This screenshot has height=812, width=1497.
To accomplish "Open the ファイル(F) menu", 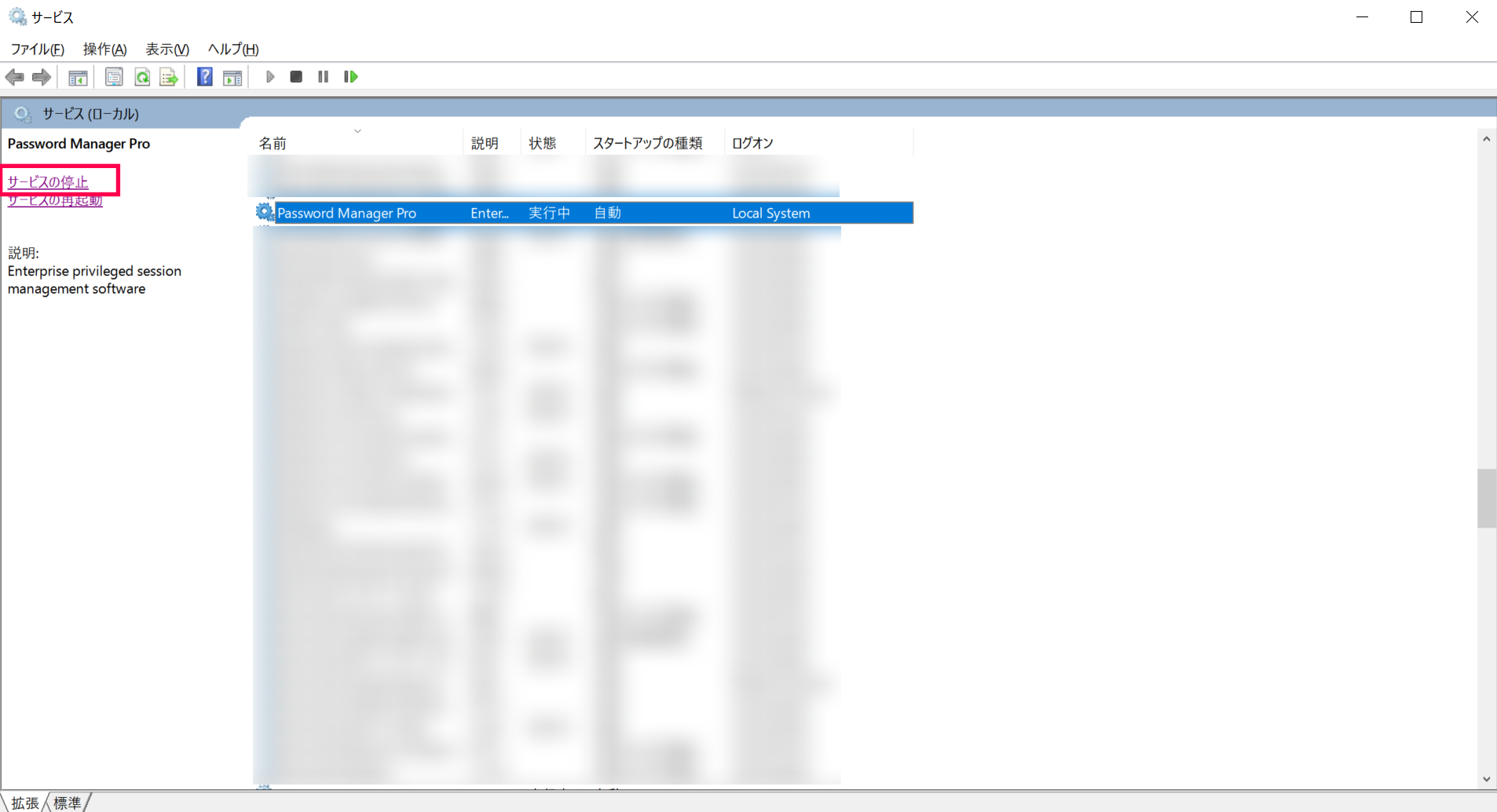I will coord(38,49).
